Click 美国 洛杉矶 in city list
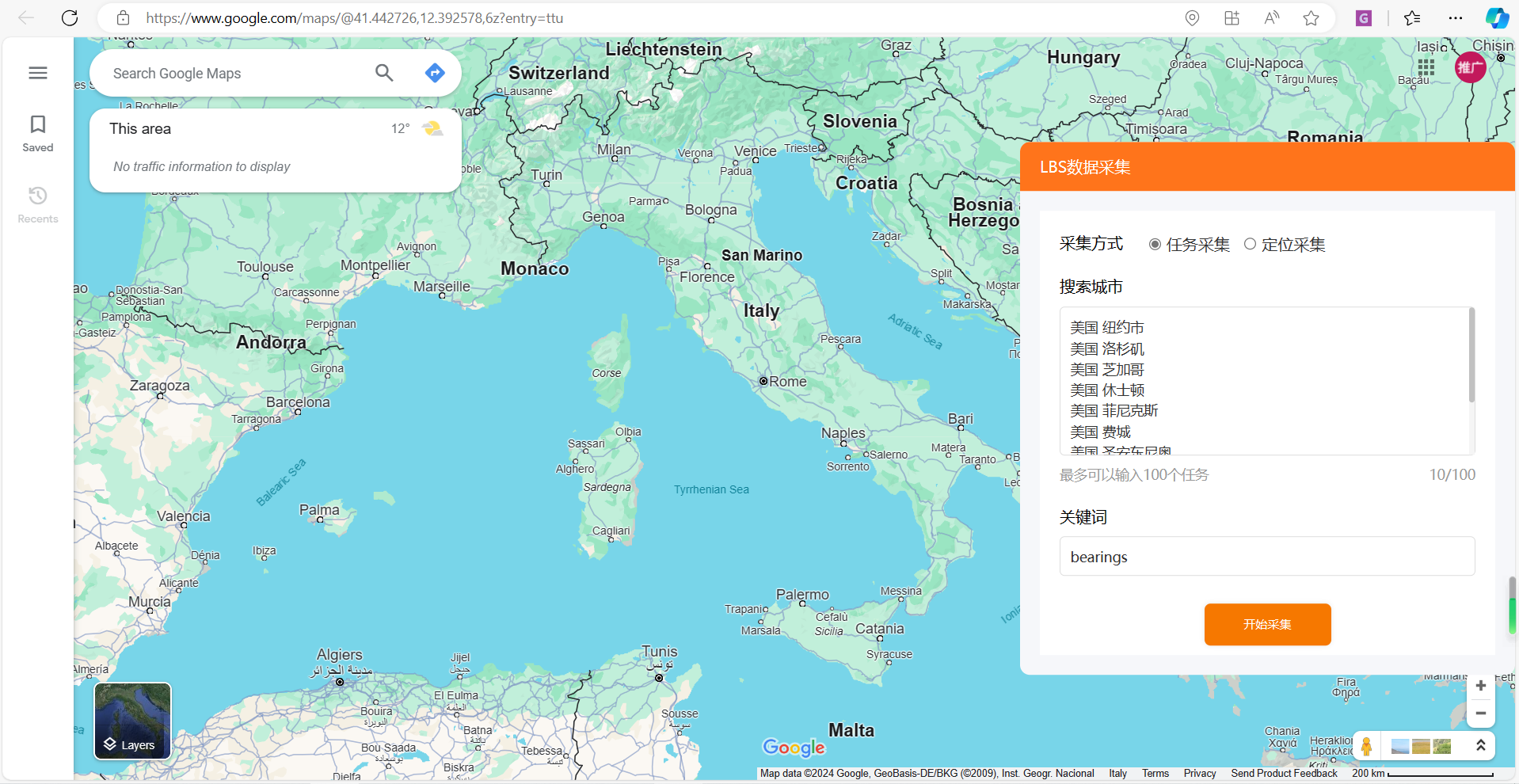Viewport: 1519px width, 784px height. 1107,349
